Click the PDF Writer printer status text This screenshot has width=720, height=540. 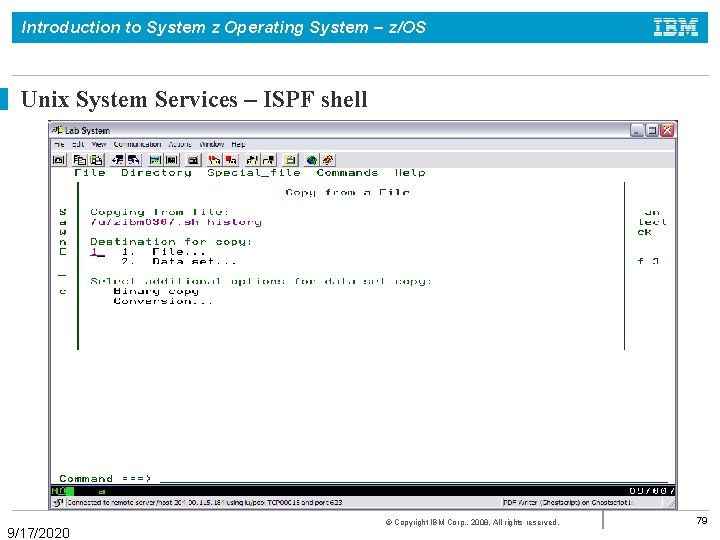click(x=568, y=502)
